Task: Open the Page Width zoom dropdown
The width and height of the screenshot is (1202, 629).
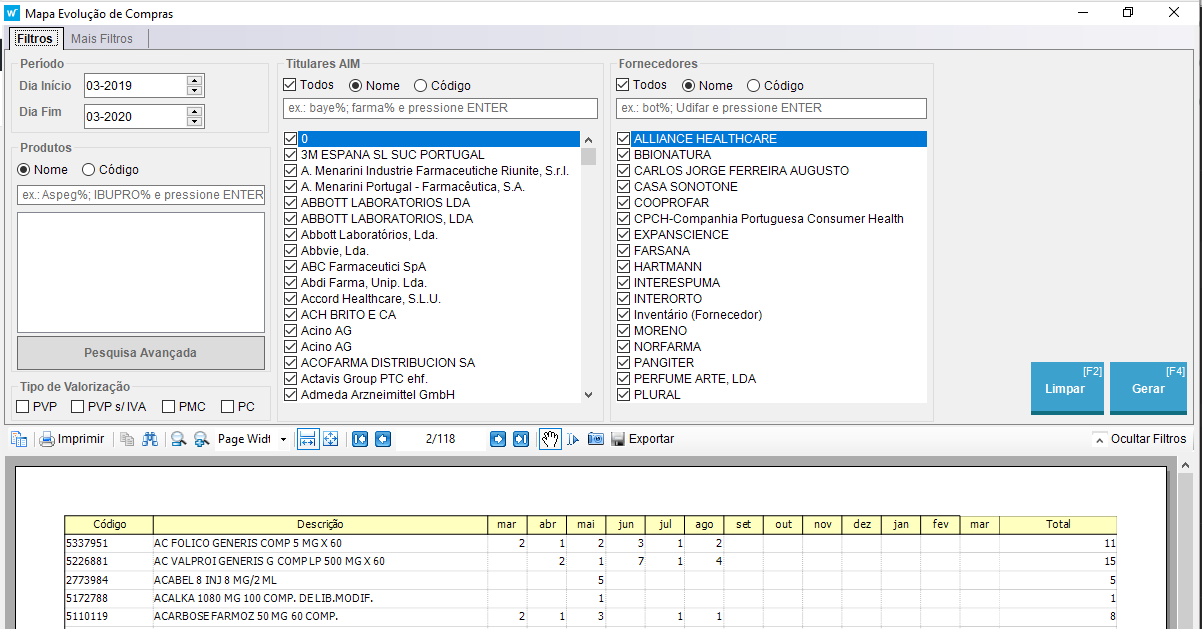Action: click(x=283, y=440)
